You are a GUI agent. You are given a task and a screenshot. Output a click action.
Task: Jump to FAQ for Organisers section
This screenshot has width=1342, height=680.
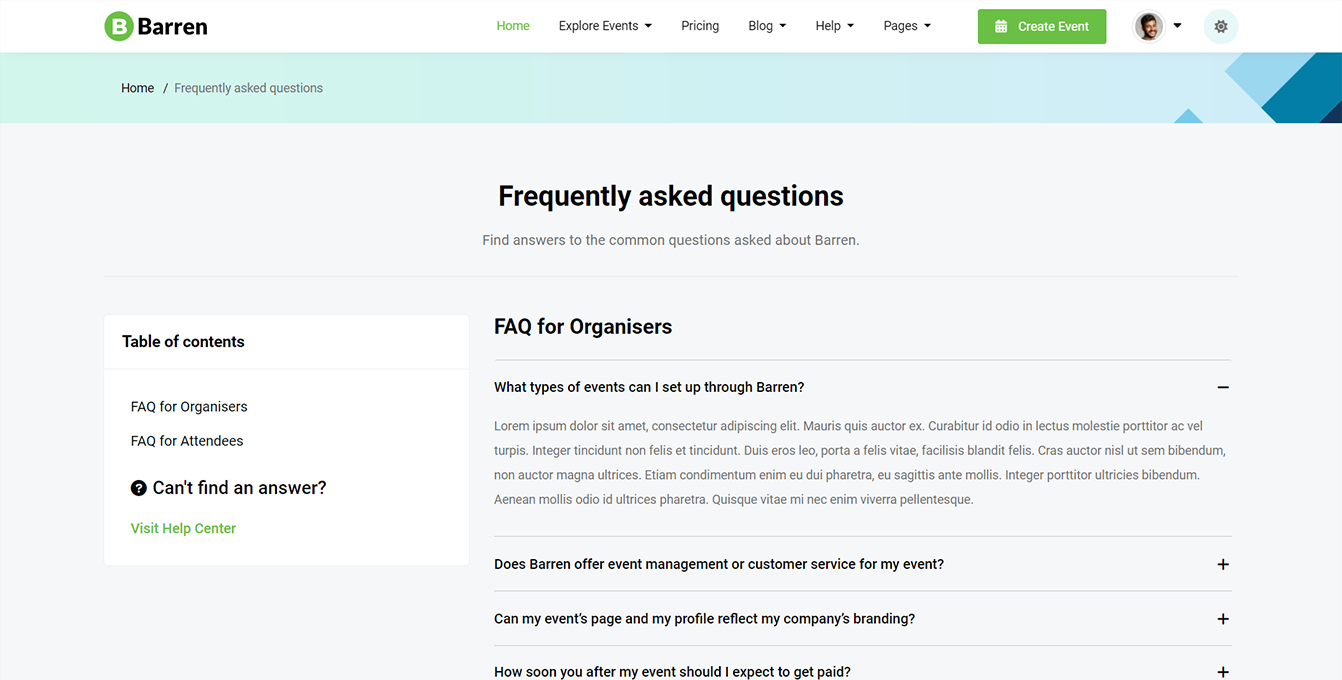189,407
